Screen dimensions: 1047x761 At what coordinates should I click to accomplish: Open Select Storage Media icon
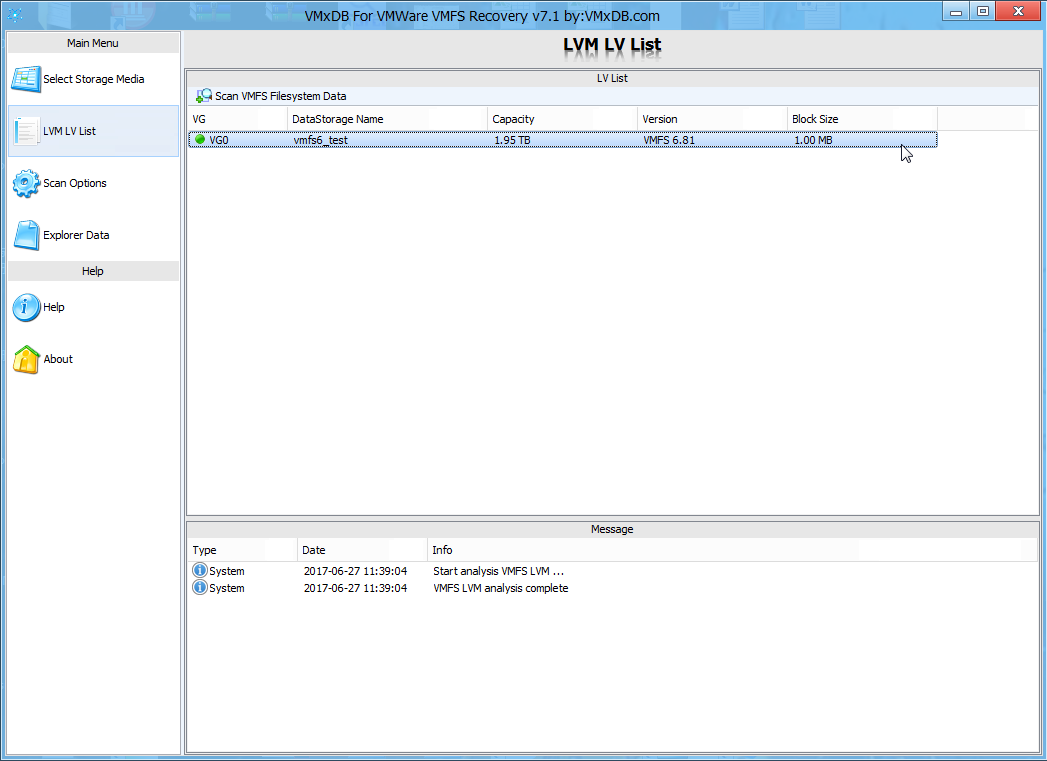[x=26, y=79]
